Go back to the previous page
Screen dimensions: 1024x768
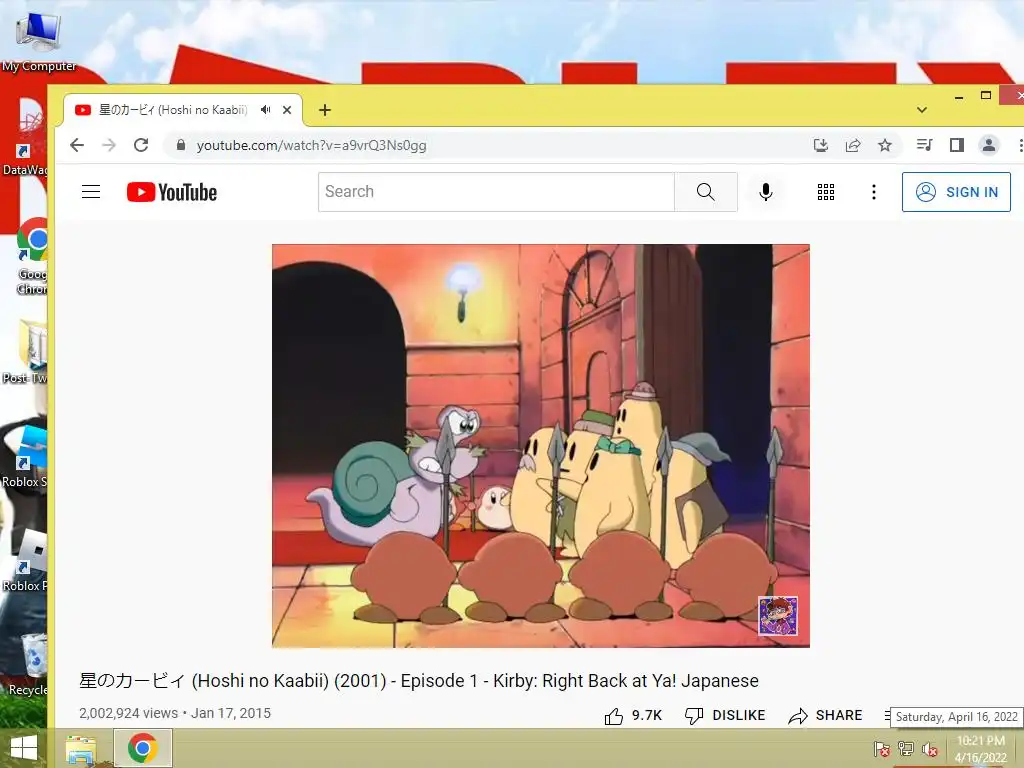tap(77, 145)
